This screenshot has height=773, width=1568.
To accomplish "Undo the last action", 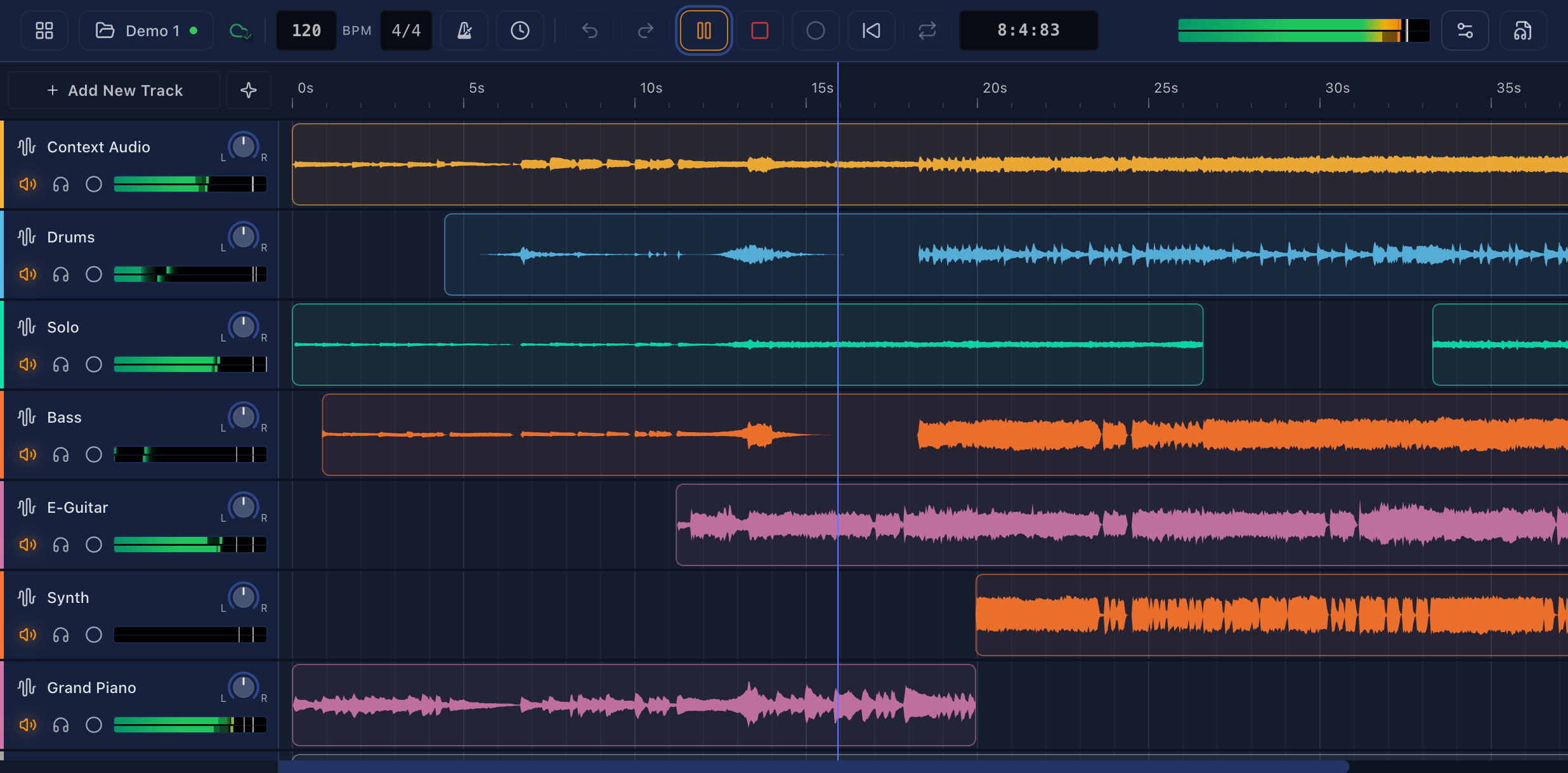I will pyautogui.click(x=589, y=30).
